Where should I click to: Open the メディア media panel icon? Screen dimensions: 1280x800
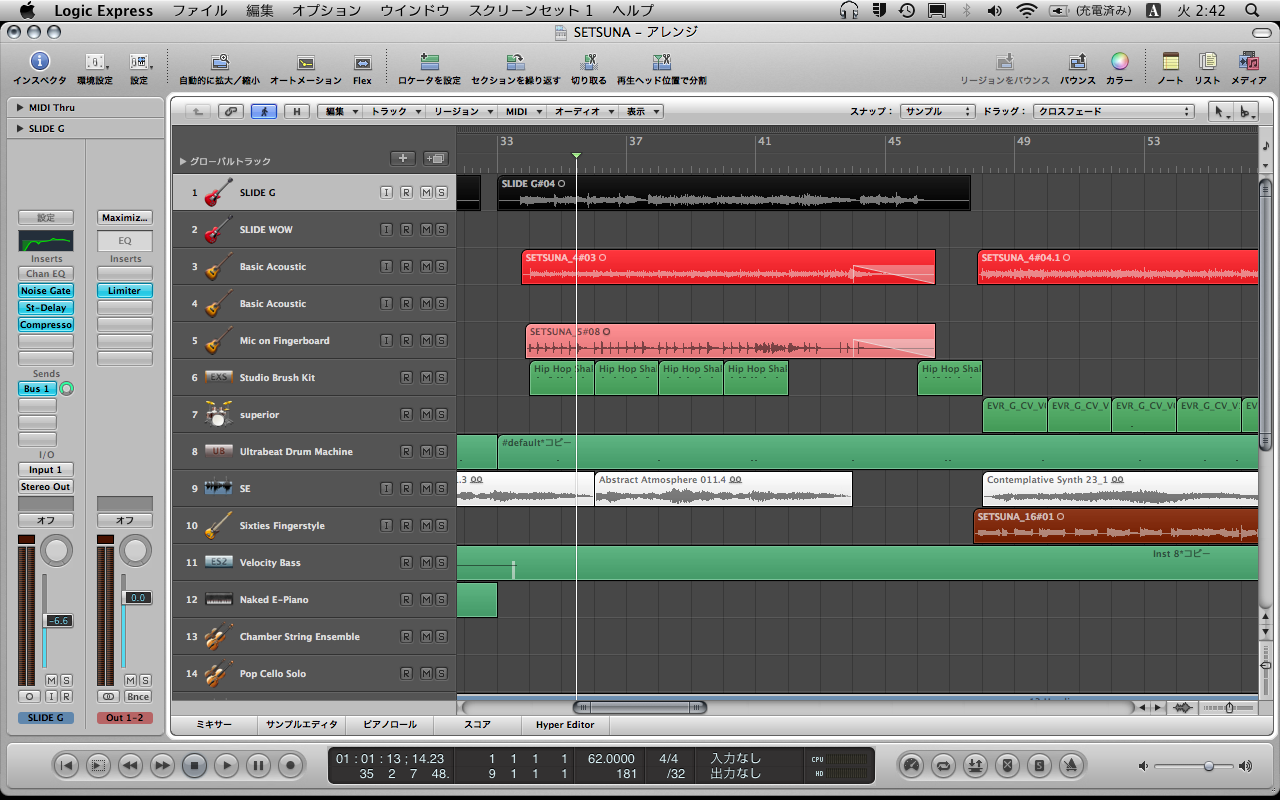click(x=1248, y=62)
